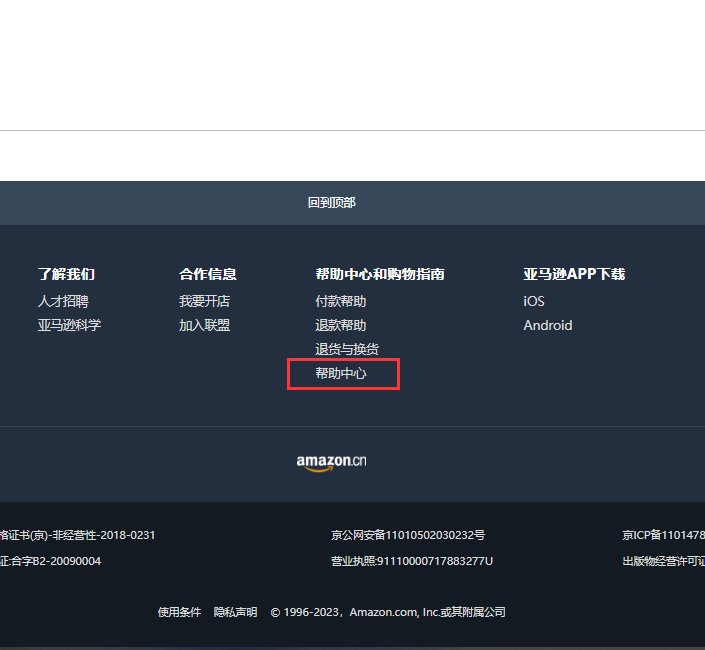Click the amazon.cn logo
The width and height of the screenshot is (705, 650).
pyautogui.click(x=331, y=463)
